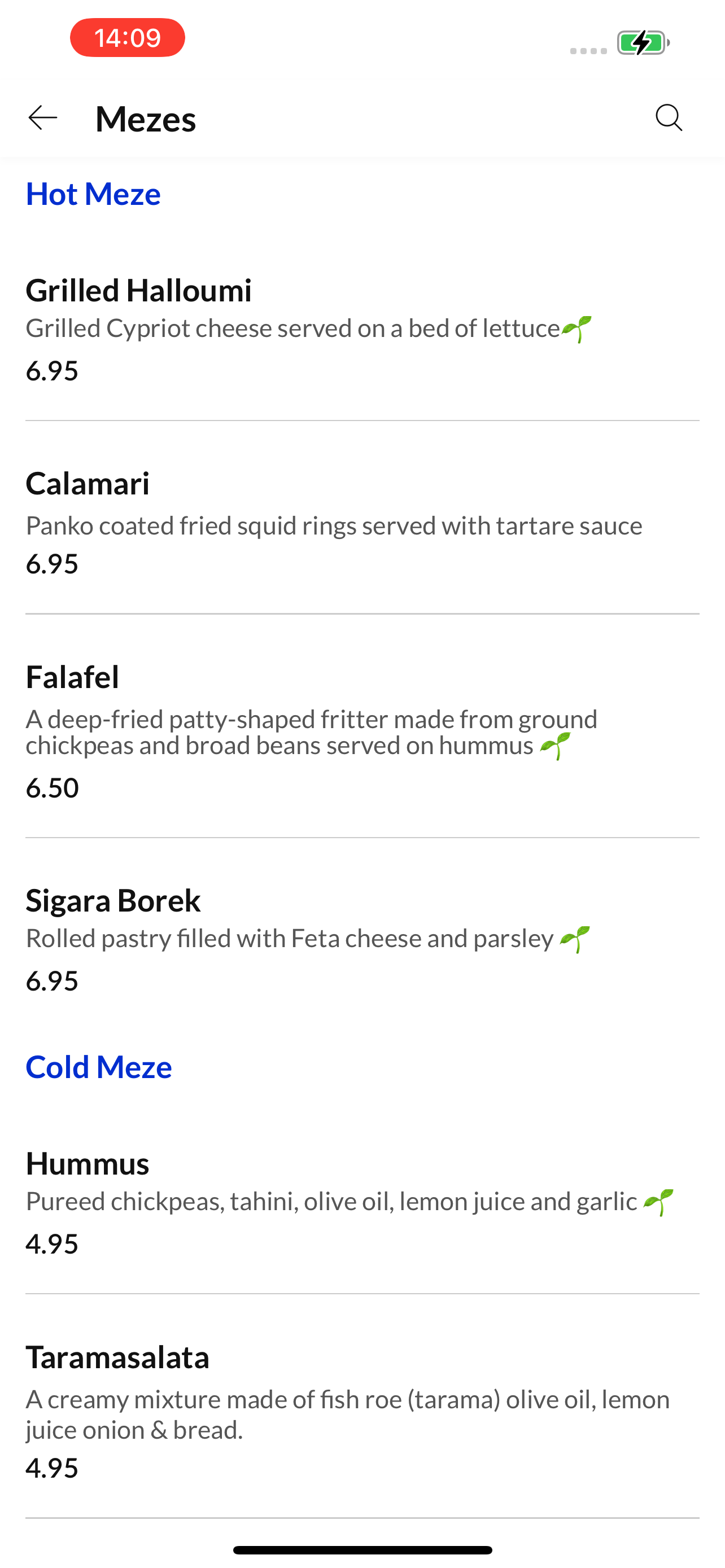Tap the red 14:09 time pill
Screen dimensions: 725x1568
[127, 38]
